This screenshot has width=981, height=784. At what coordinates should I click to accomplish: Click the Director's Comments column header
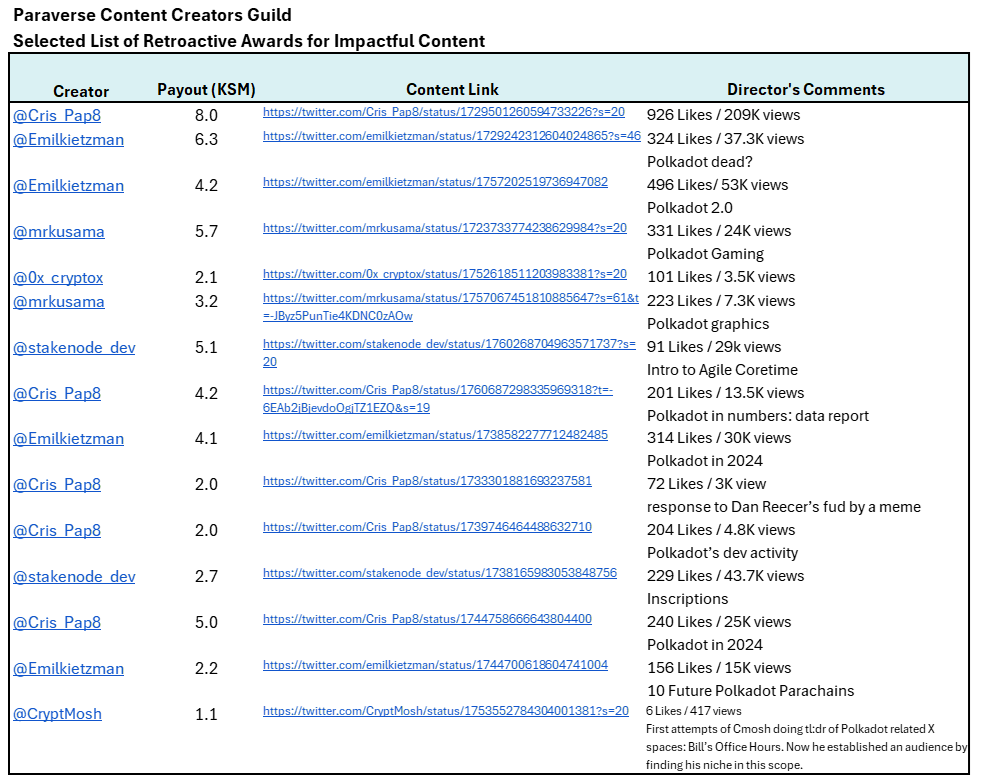pos(806,89)
